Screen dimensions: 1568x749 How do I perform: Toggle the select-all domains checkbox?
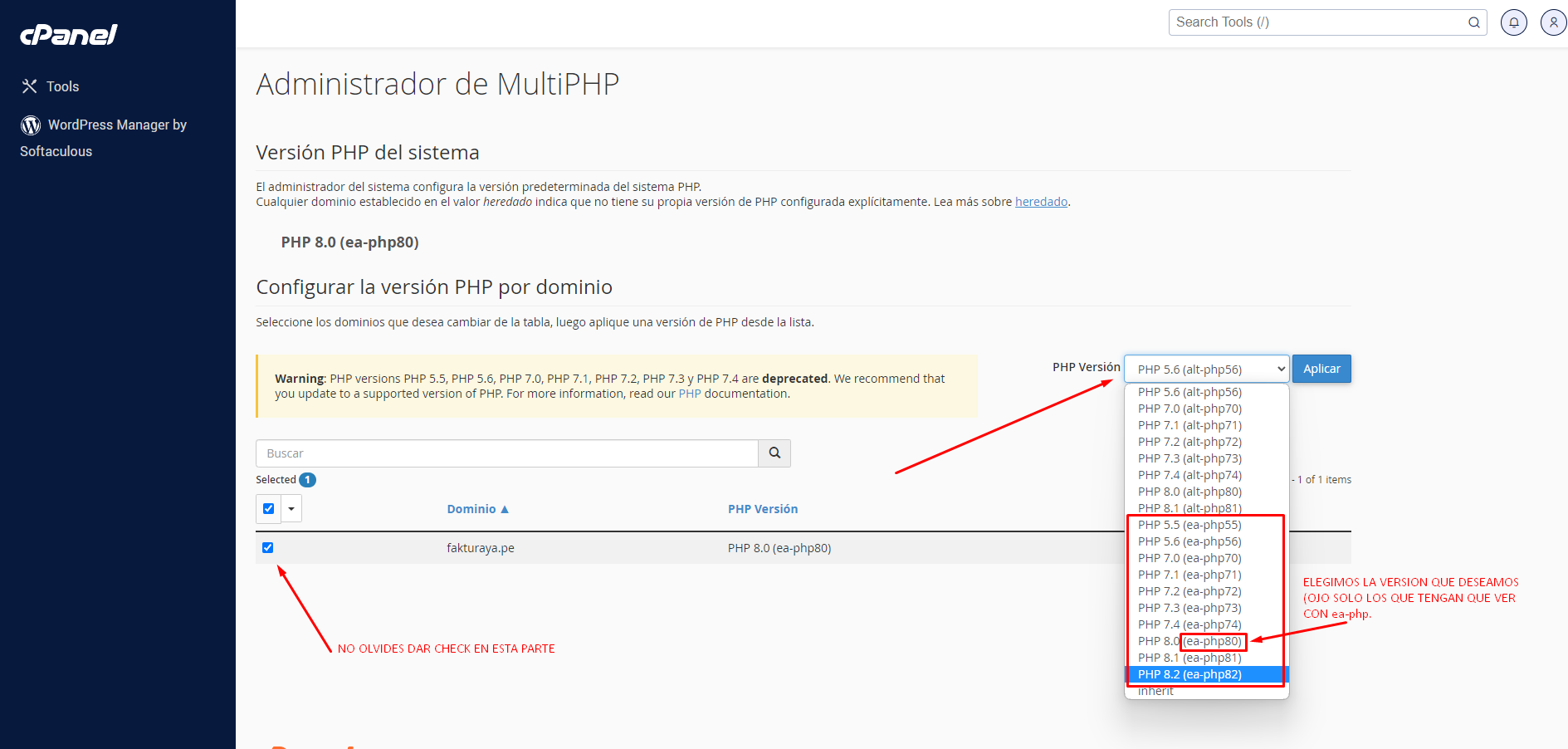pos(268,509)
